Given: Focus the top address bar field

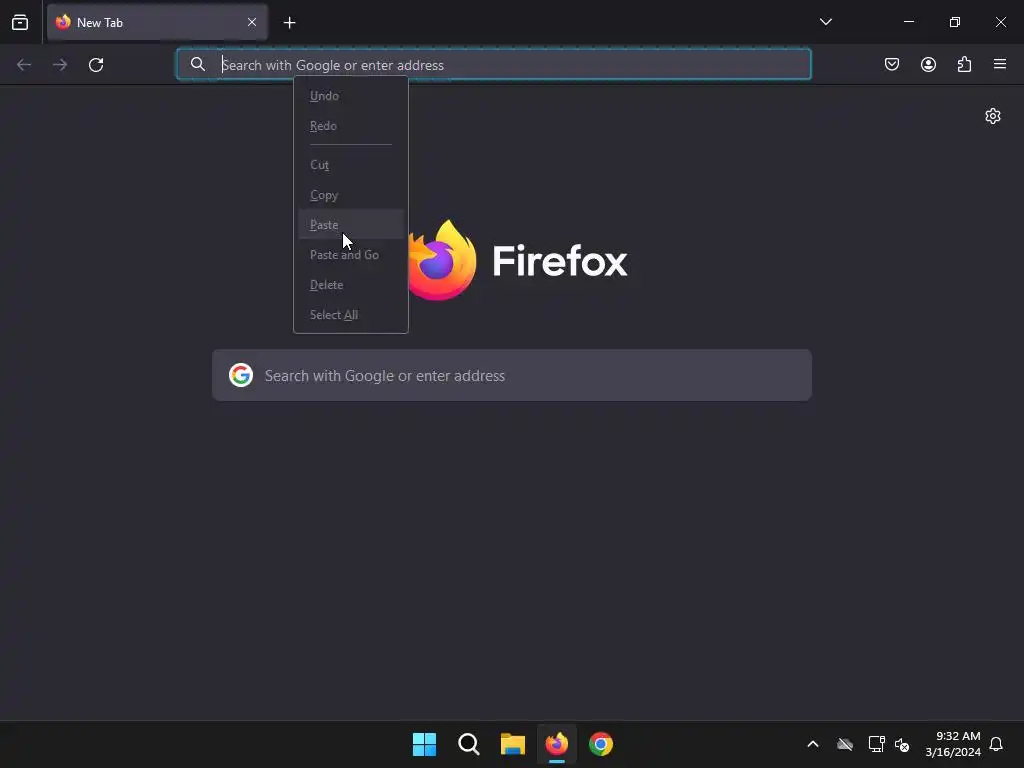Looking at the screenshot, I should tap(494, 64).
